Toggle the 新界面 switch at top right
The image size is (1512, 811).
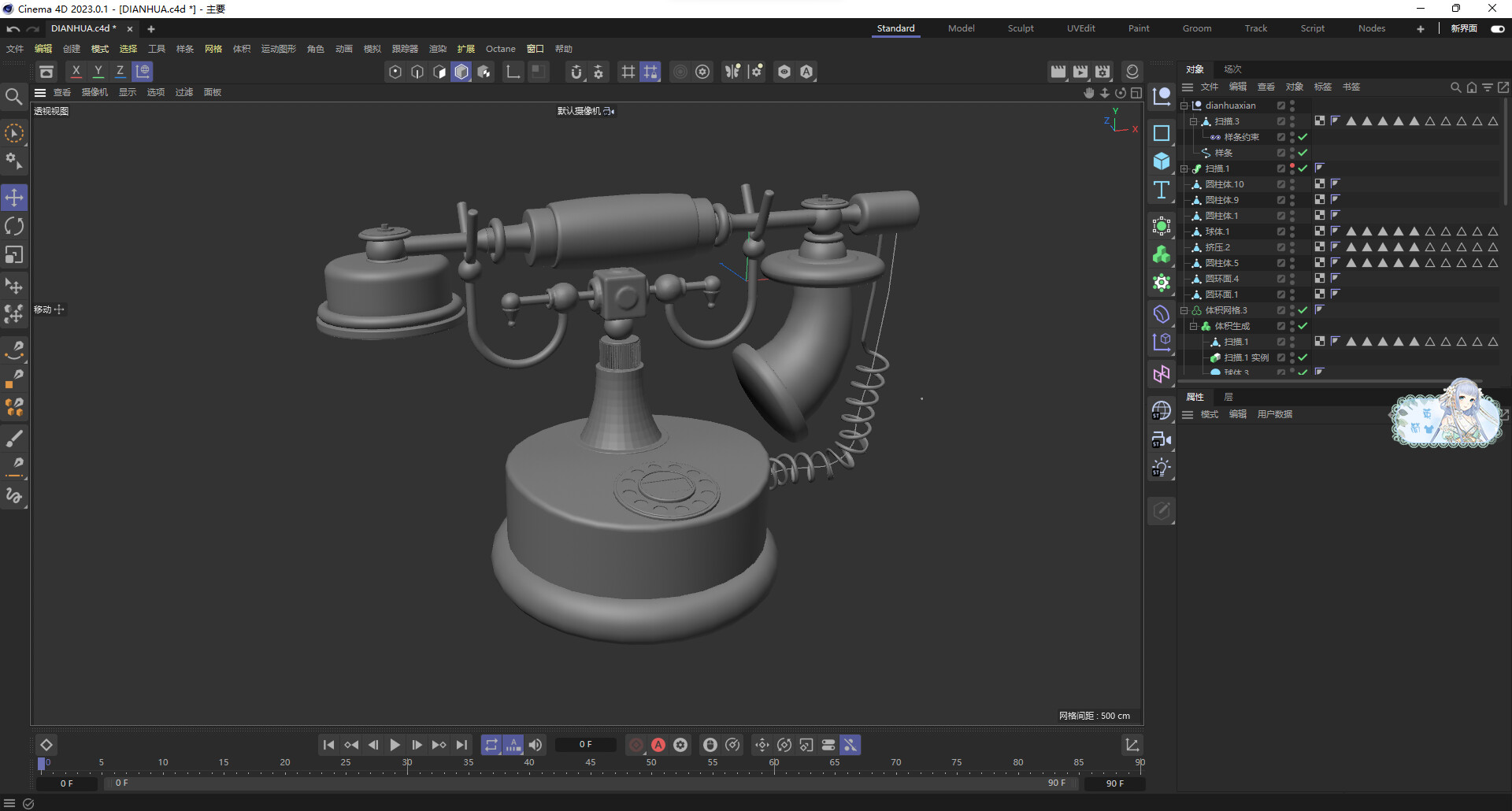(x=1497, y=28)
